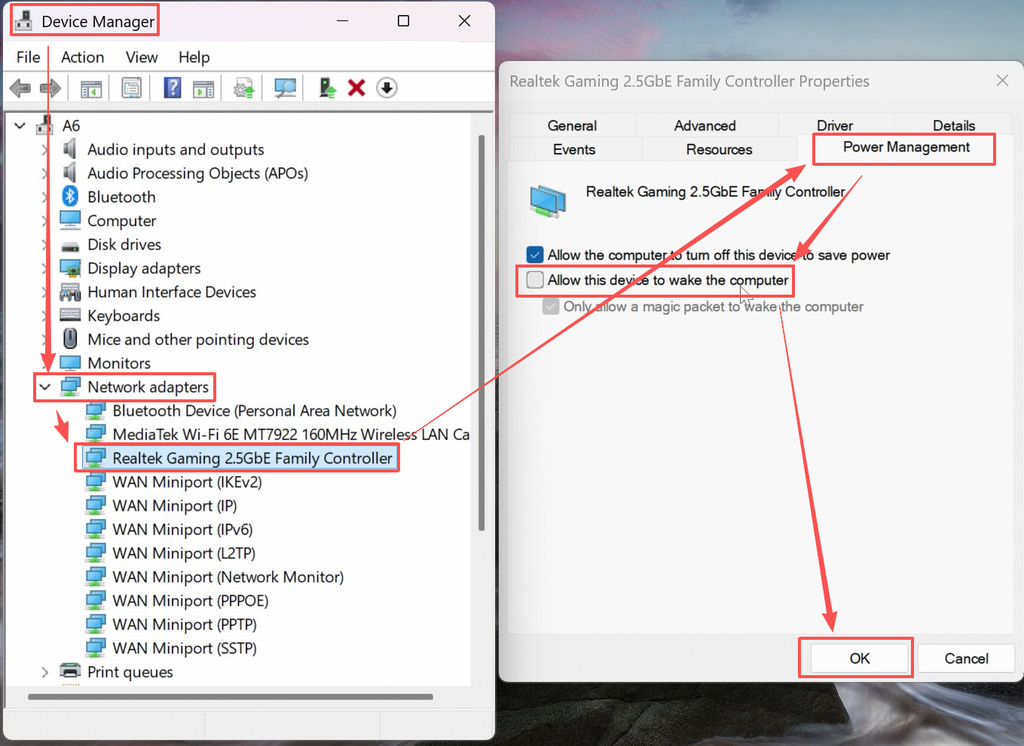Expand the Human Interface Devices category

(x=44, y=292)
